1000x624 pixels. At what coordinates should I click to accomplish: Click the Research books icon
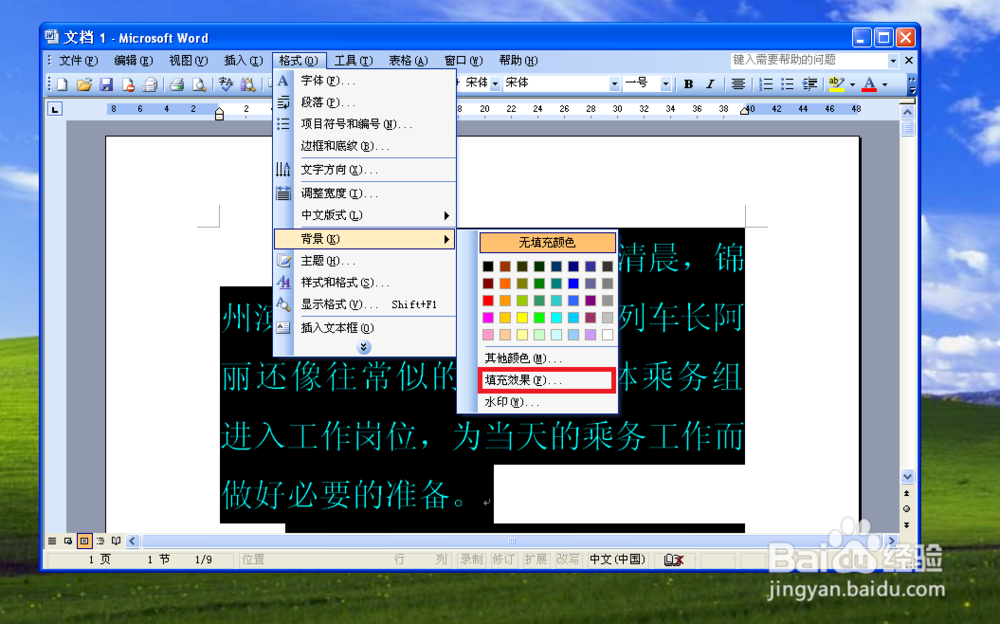tap(248, 84)
